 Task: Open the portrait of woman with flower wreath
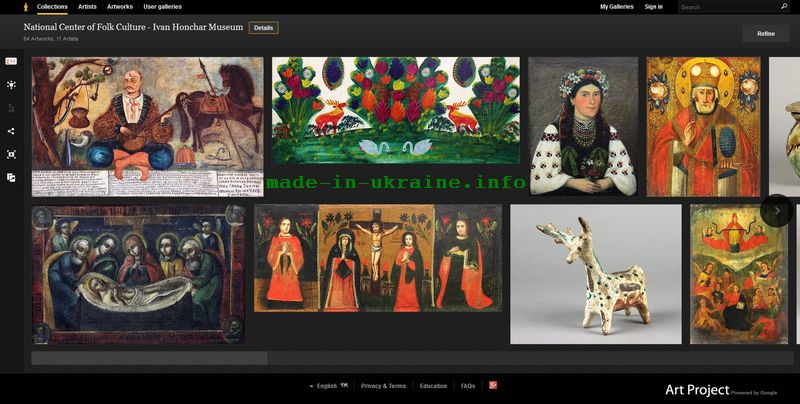pos(583,126)
